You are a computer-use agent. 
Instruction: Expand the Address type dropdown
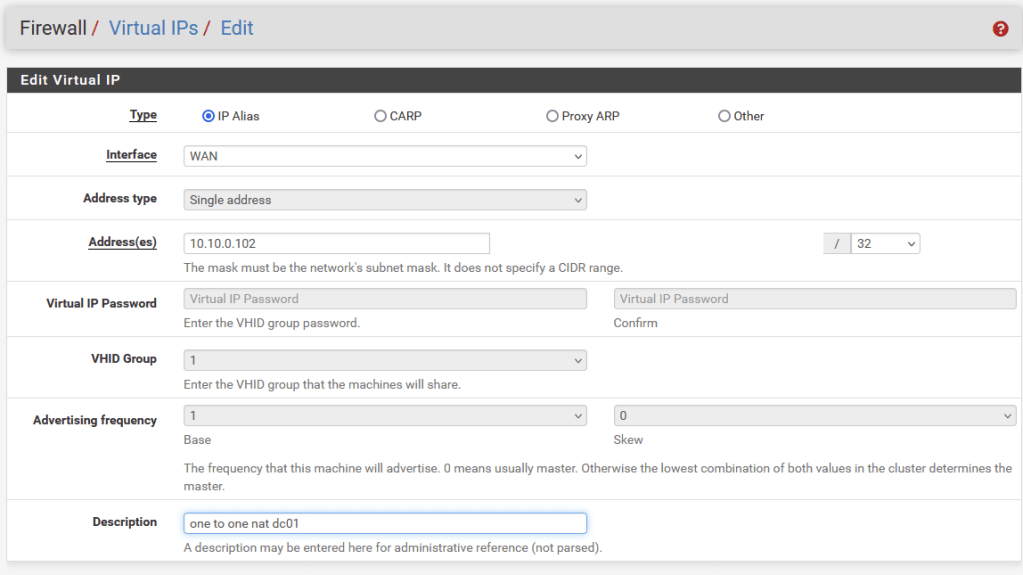tap(385, 200)
